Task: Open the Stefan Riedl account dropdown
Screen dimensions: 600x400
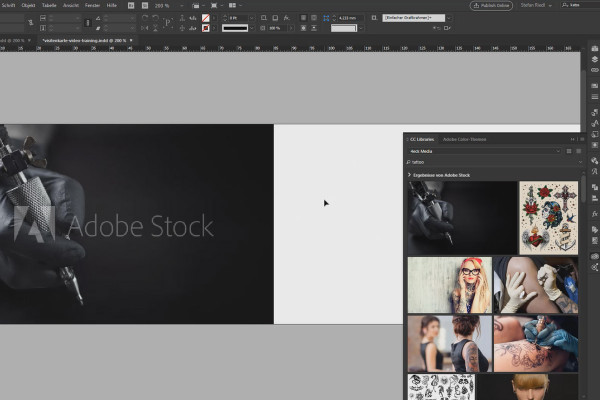Action: click(x=536, y=5)
